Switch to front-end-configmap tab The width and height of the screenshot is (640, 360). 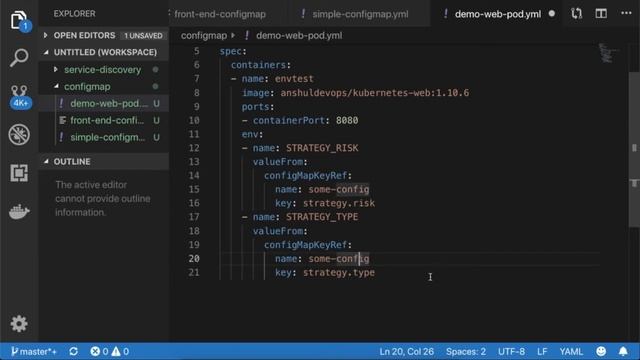[x=220, y=14]
